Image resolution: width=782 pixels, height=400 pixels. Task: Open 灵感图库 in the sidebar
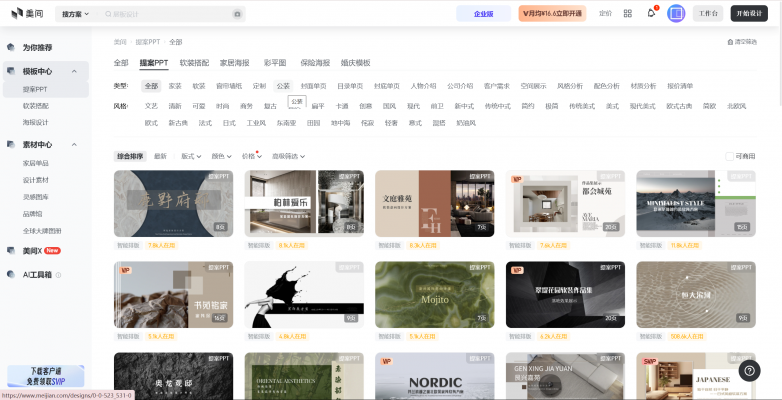pos(35,197)
